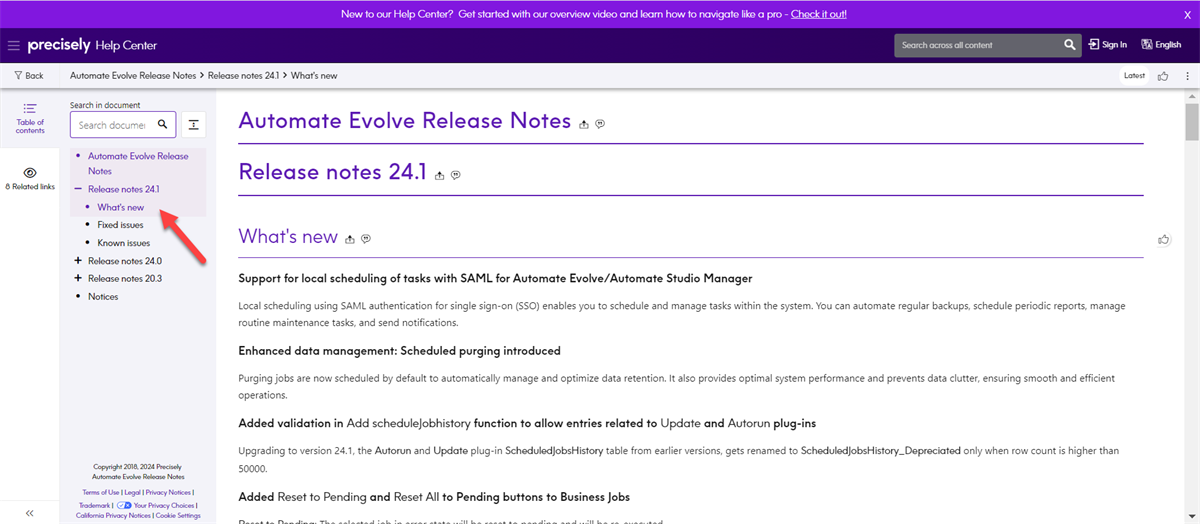1200x524 pixels.
Task: Click the eye icon above Related links
Action: pyautogui.click(x=30, y=172)
